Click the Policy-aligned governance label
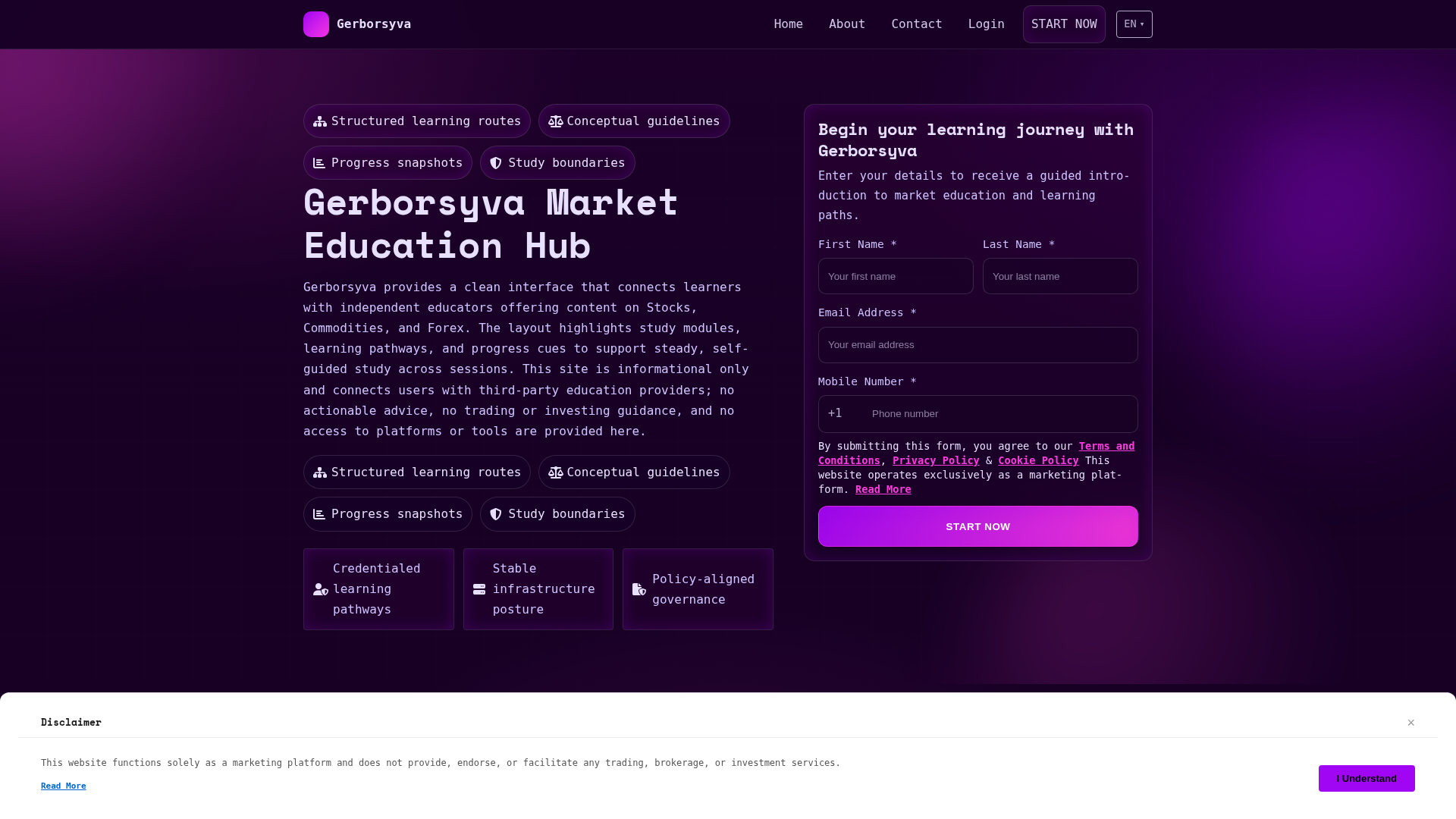1456x819 pixels. pos(704,589)
